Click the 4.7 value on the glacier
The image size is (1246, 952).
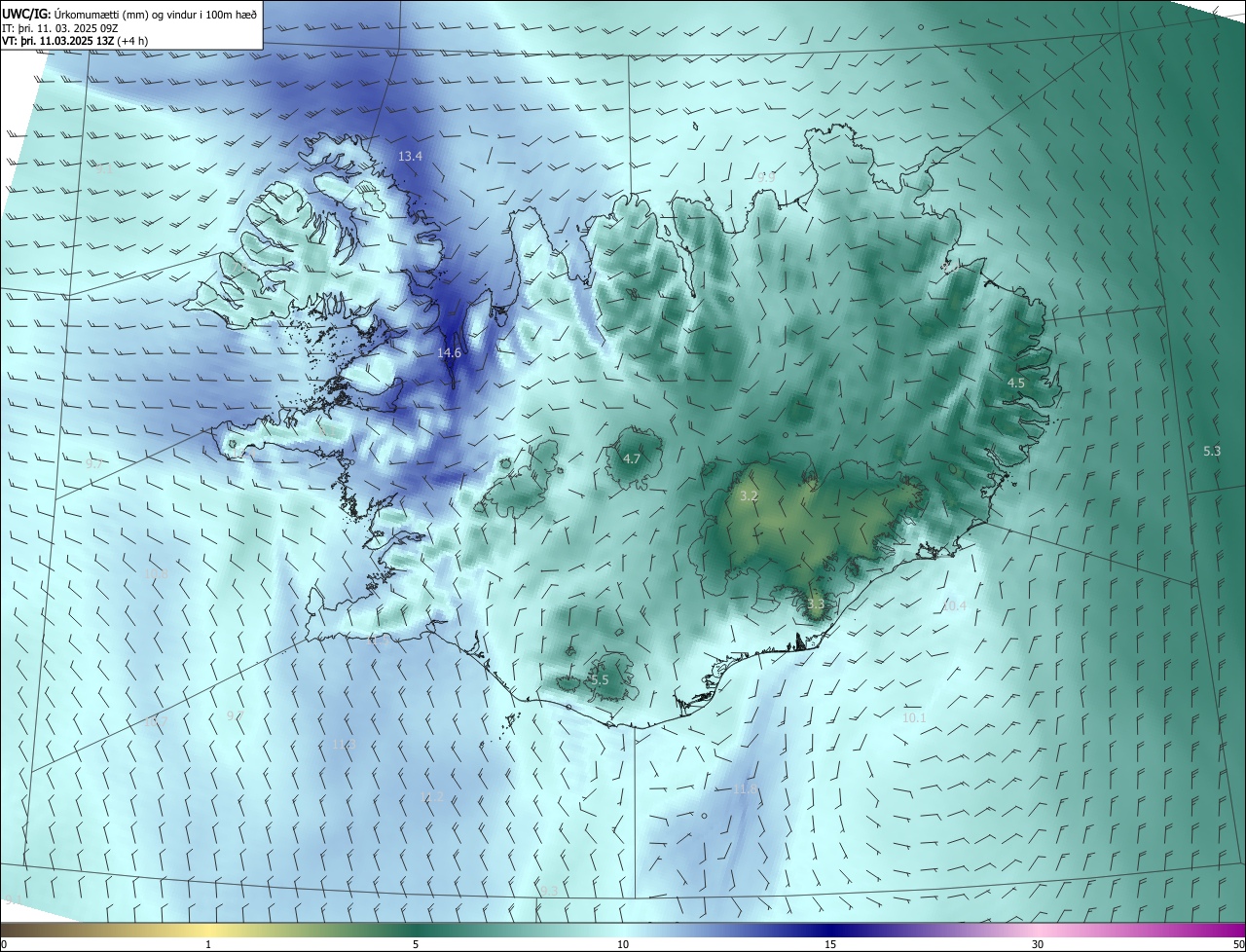click(632, 458)
